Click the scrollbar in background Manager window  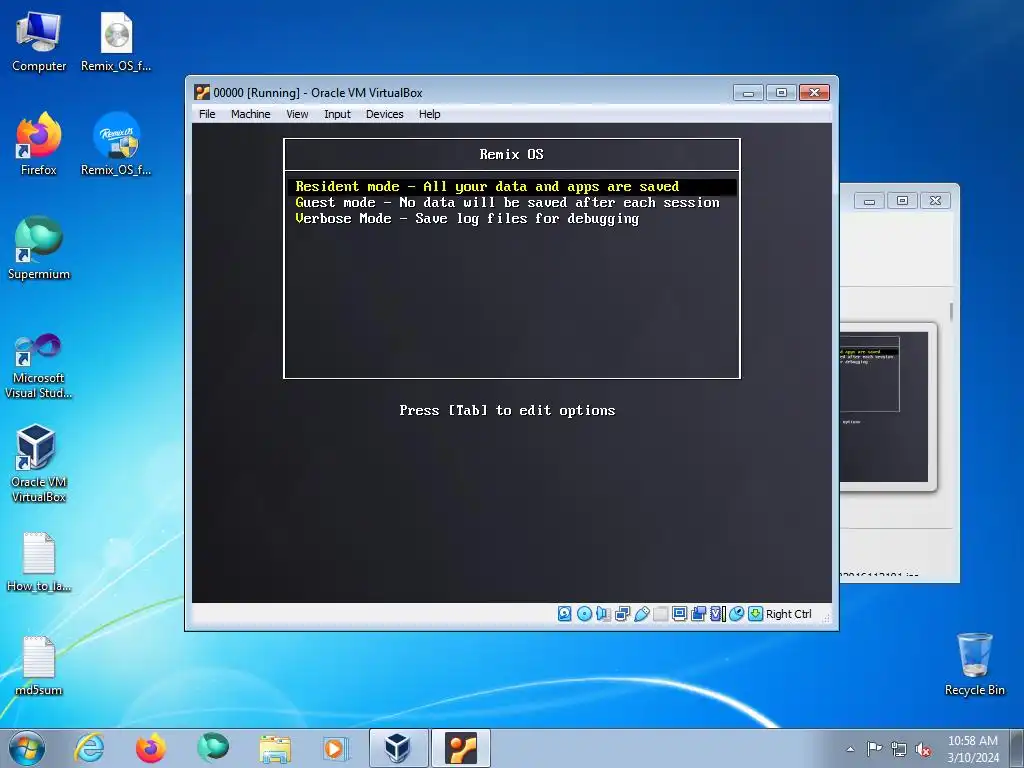951,312
